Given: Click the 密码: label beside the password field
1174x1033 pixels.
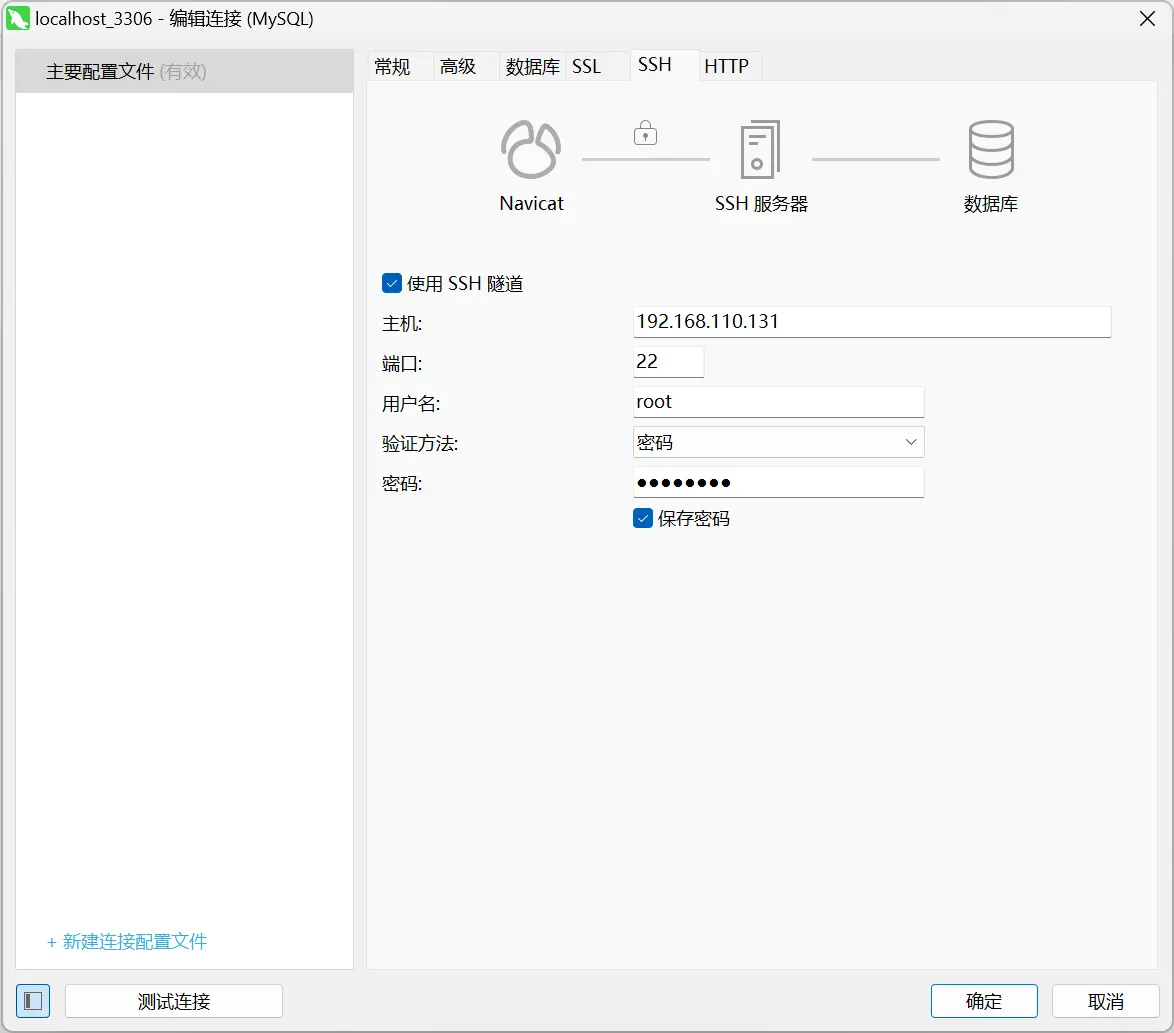Looking at the screenshot, I should 402,484.
